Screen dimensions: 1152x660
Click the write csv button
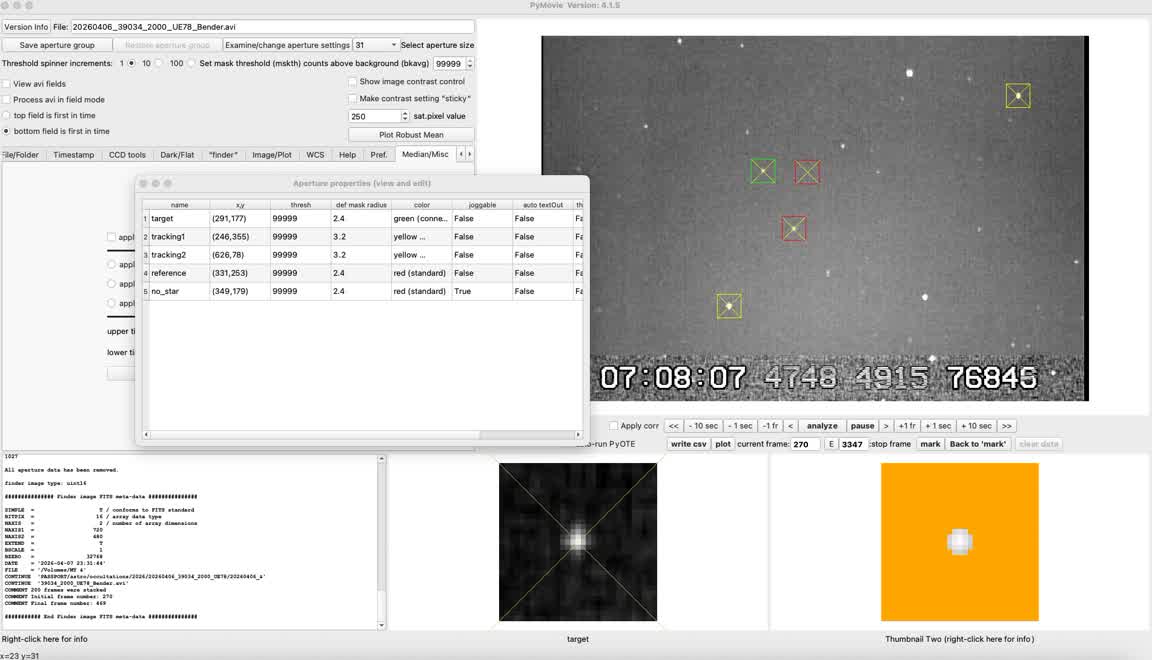click(x=688, y=444)
